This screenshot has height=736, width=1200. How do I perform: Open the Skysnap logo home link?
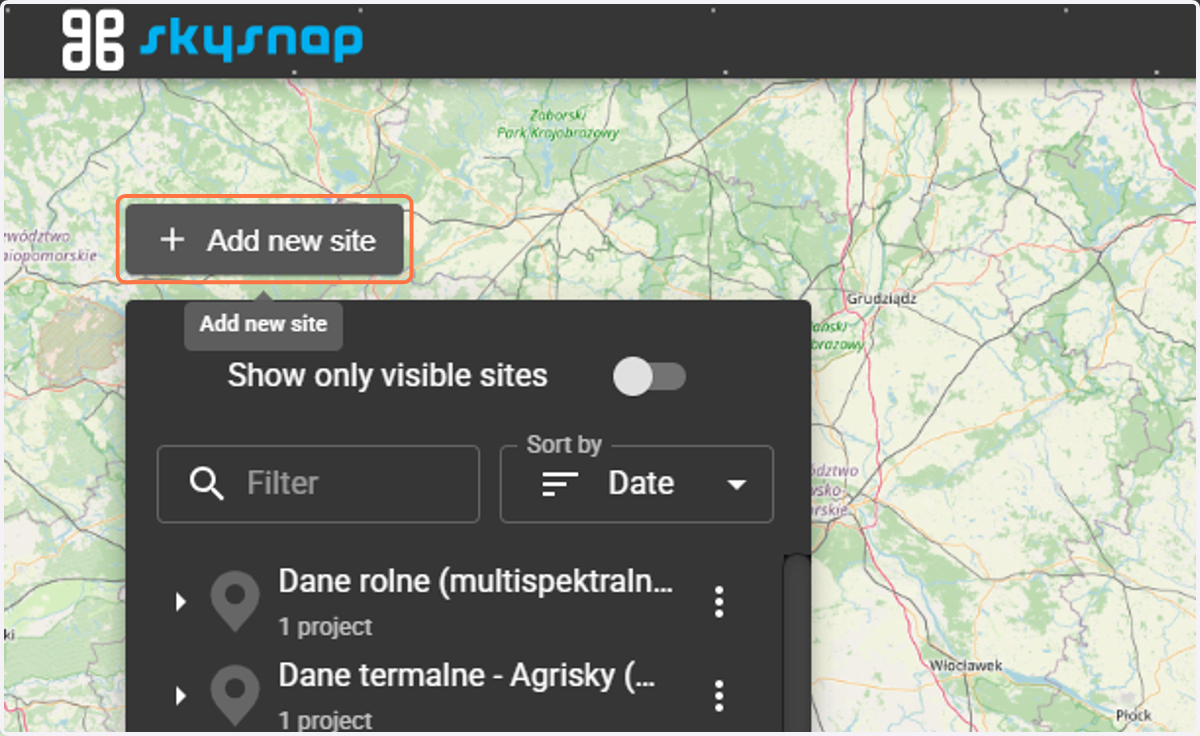pos(212,38)
